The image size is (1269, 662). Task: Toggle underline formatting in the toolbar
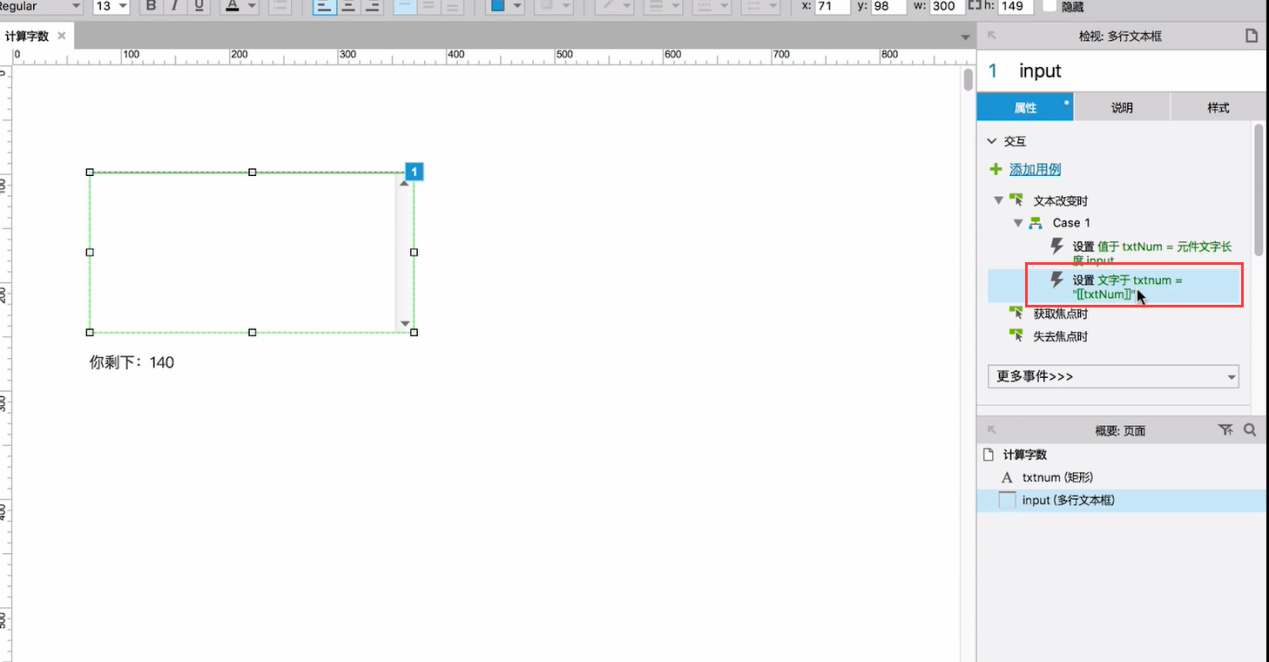tap(199, 6)
